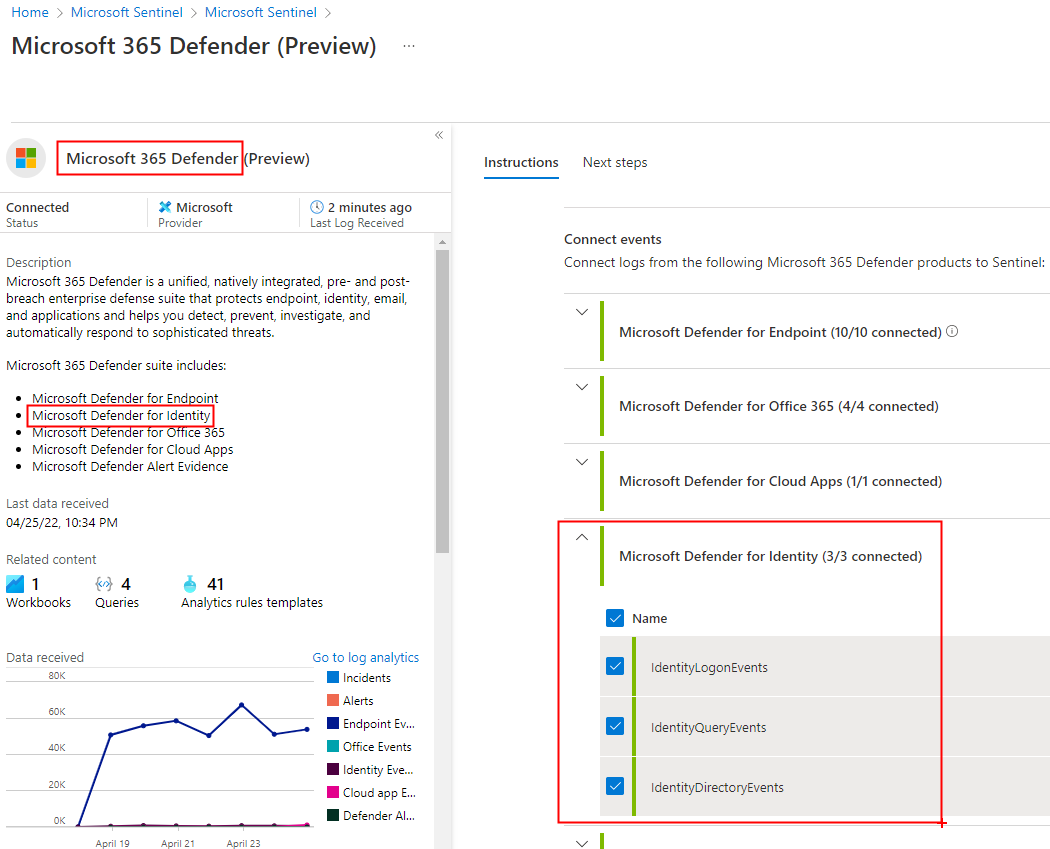This screenshot has width=1050, height=849.
Task: Collapse Microsoft Defender for Identity section
Action: tap(582, 537)
